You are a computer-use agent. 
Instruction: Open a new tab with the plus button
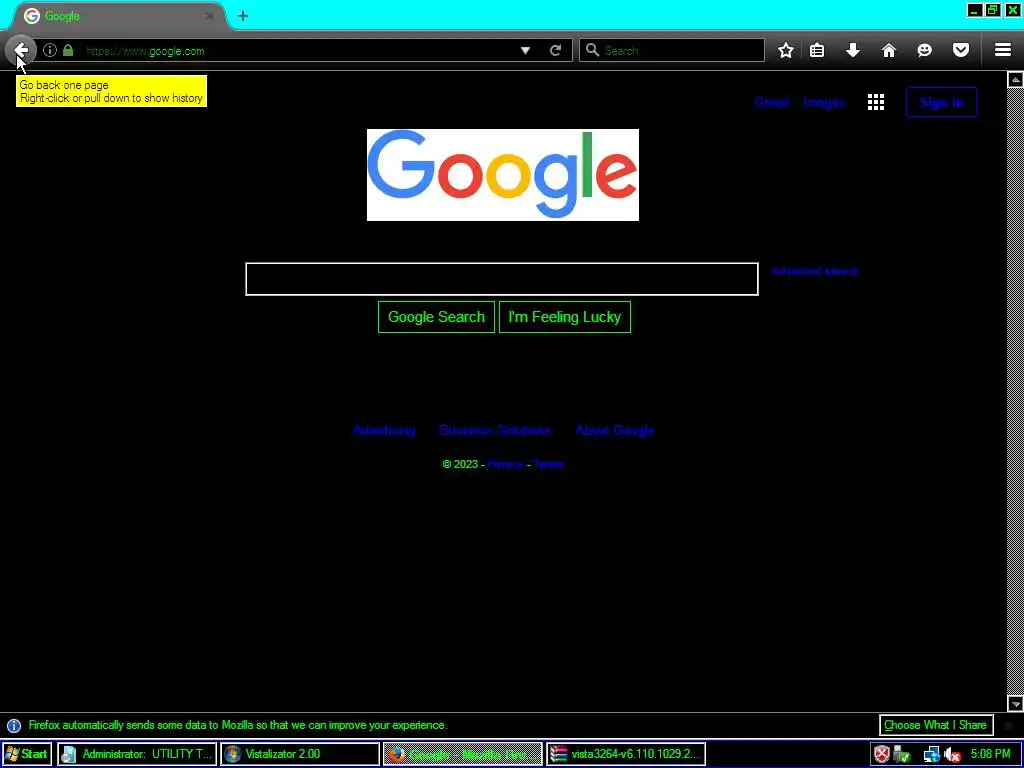(x=243, y=16)
